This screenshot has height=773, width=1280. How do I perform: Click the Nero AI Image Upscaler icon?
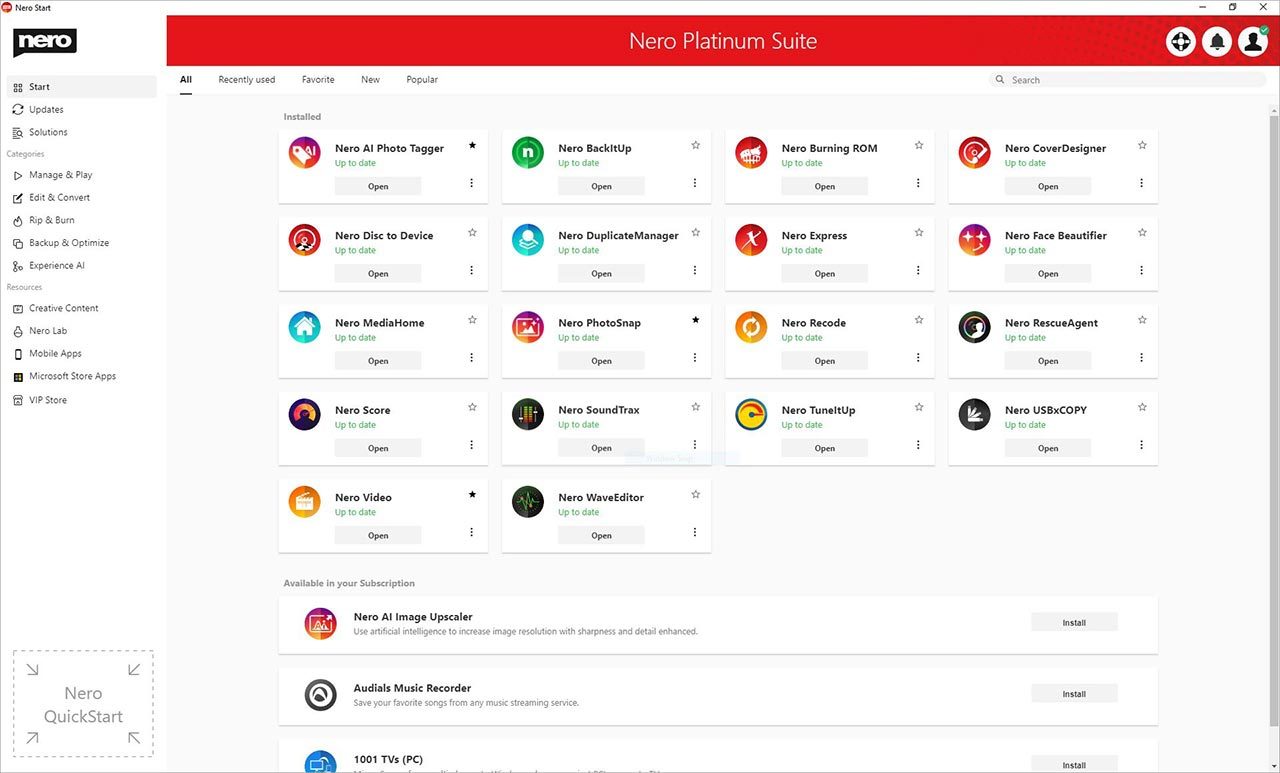coord(321,624)
